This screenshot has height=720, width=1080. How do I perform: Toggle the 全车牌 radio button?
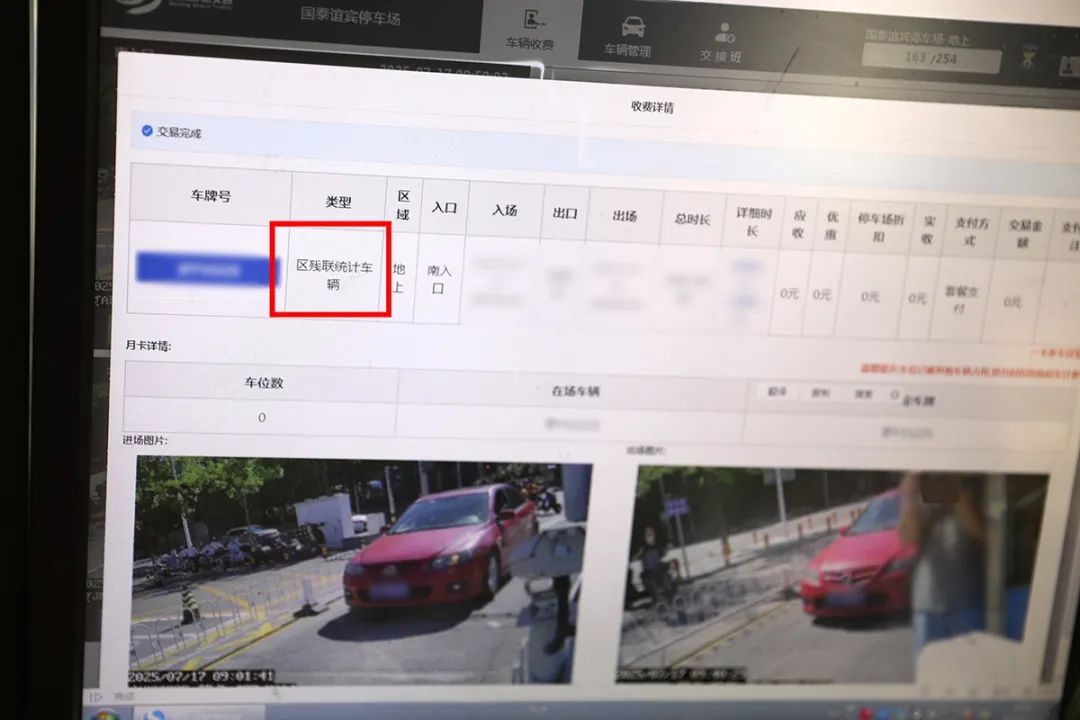(895, 396)
